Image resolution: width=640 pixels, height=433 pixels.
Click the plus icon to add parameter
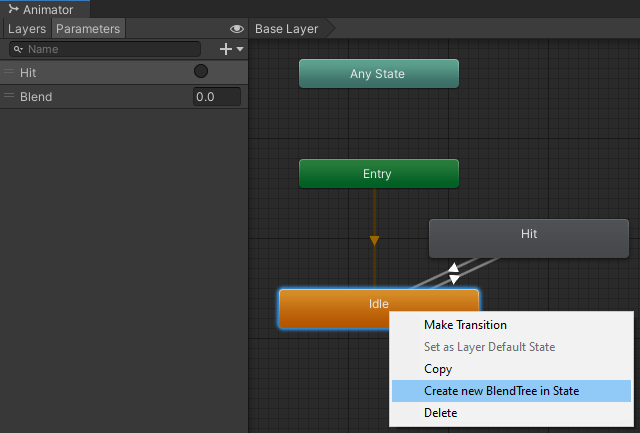click(x=226, y=48)
